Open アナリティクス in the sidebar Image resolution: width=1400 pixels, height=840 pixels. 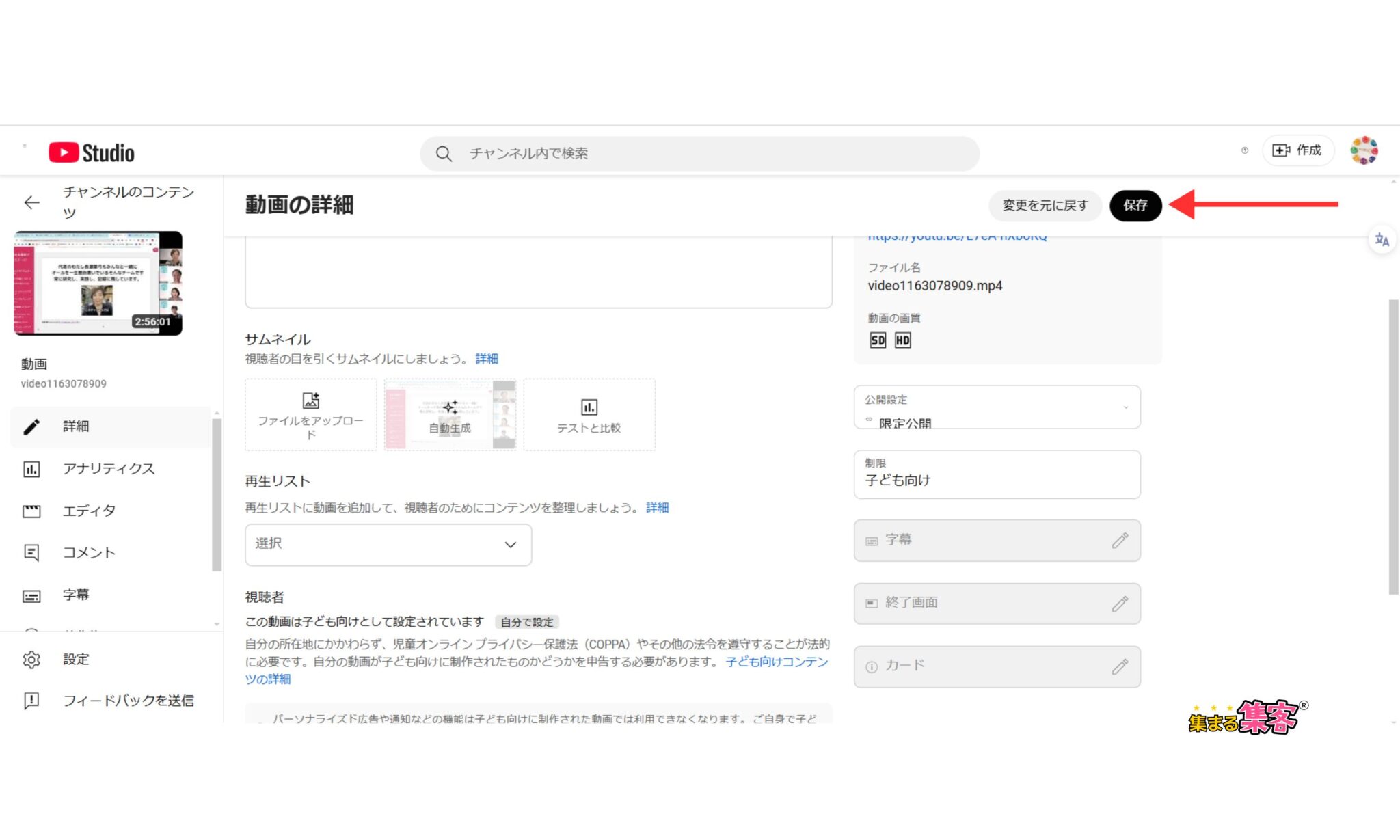click(111, 469)
